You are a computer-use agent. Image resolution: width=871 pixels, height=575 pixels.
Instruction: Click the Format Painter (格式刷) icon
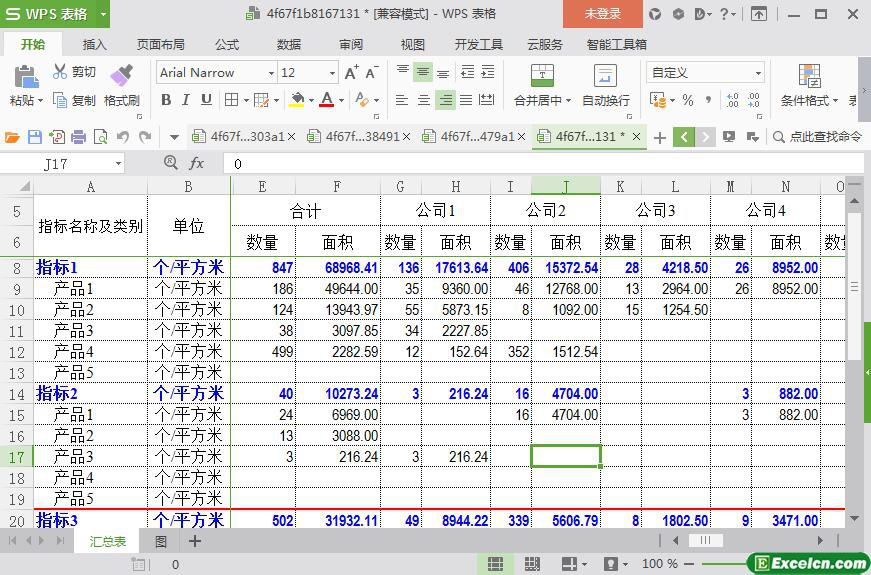coord(121,76)
